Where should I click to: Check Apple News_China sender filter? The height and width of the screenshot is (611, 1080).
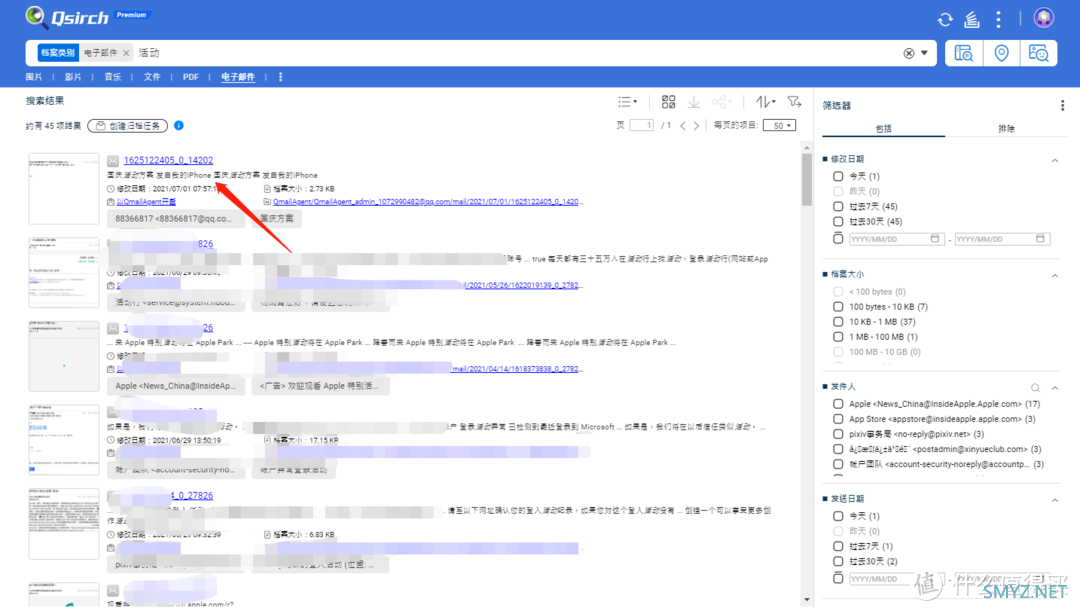click(838, 404)
